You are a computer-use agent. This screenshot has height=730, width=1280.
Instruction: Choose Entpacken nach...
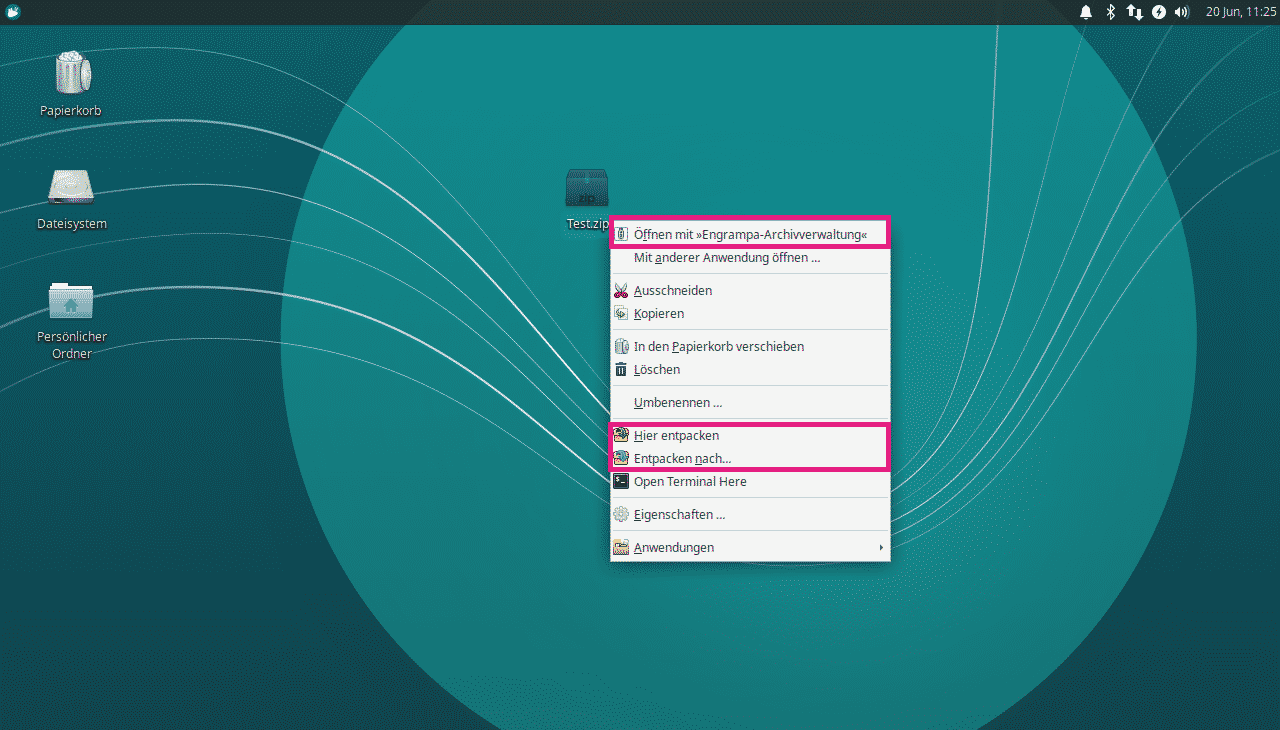[x=750, y=458]
